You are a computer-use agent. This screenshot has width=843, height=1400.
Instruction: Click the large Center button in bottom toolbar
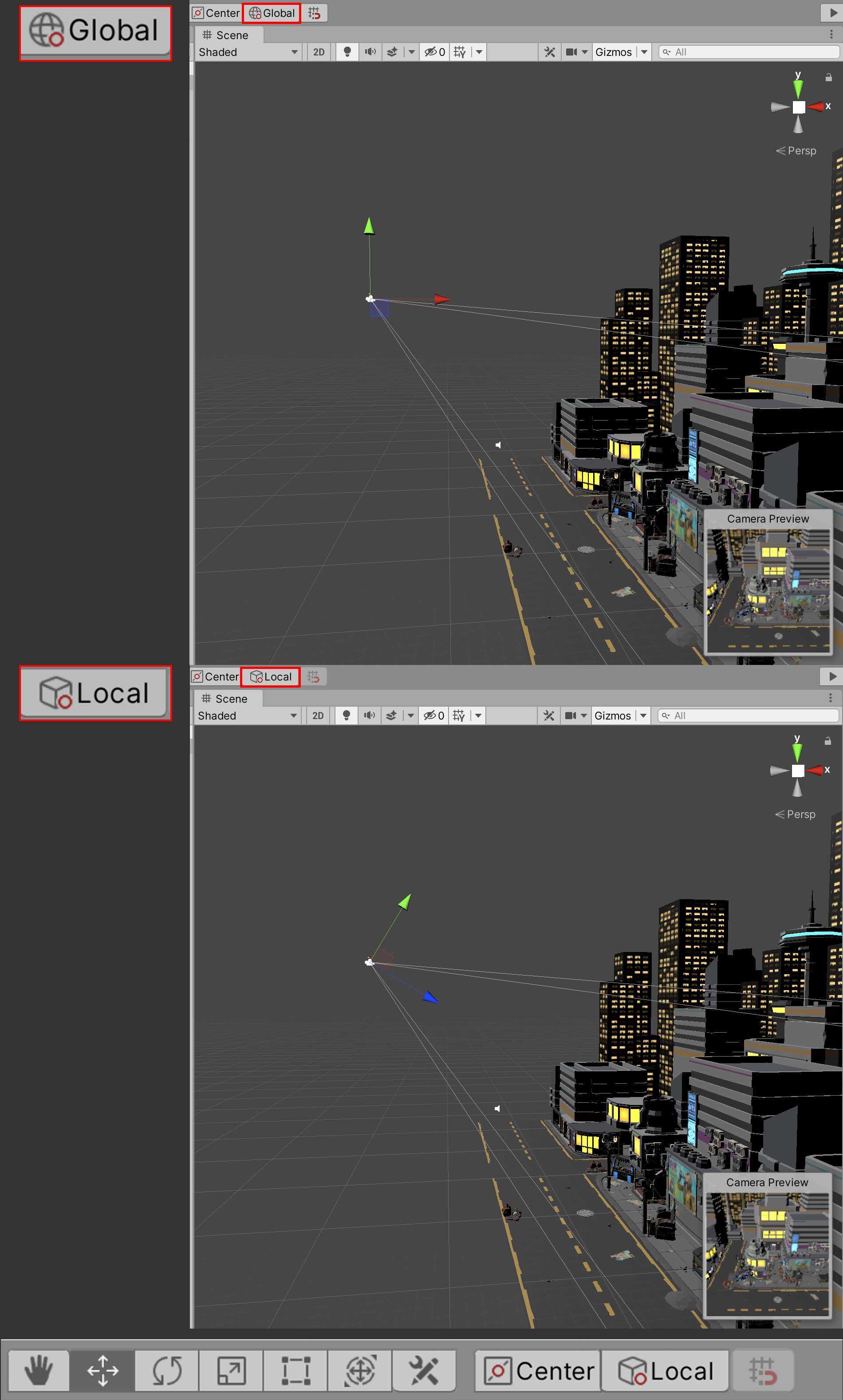click(539, 1371)
